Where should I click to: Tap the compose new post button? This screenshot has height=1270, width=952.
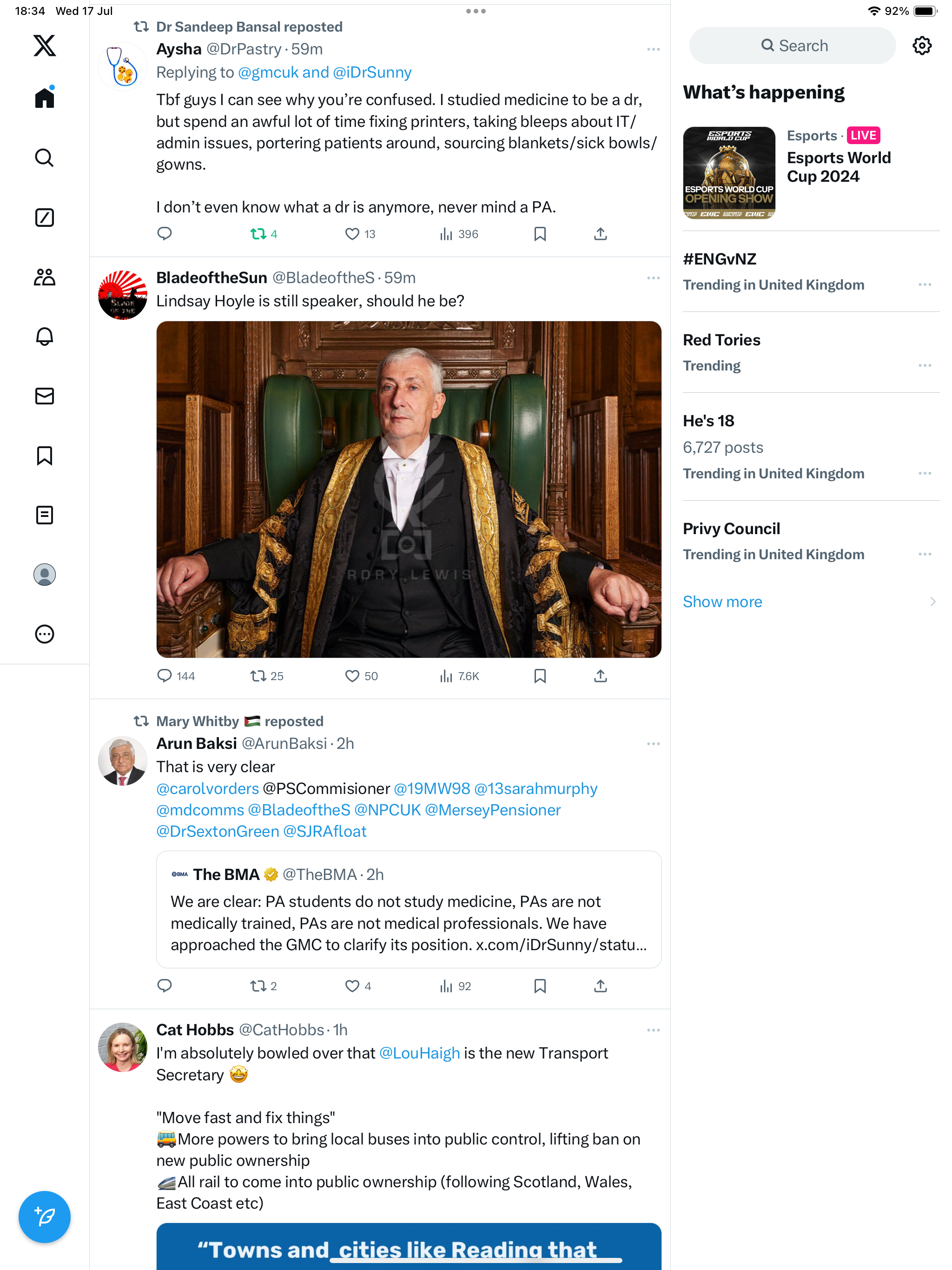pos(44,1217)
